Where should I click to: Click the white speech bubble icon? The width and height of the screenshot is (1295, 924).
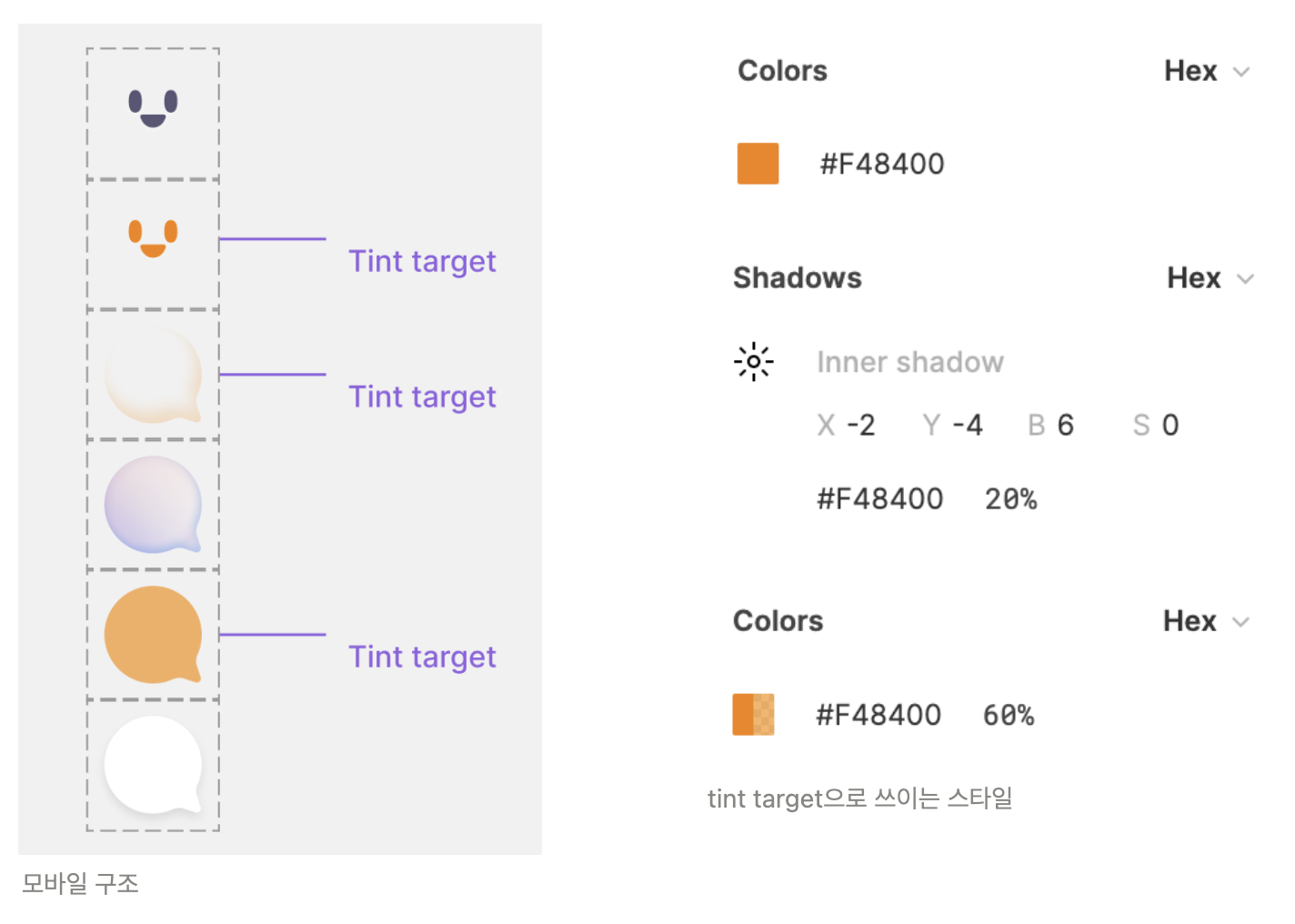[153, 765]
